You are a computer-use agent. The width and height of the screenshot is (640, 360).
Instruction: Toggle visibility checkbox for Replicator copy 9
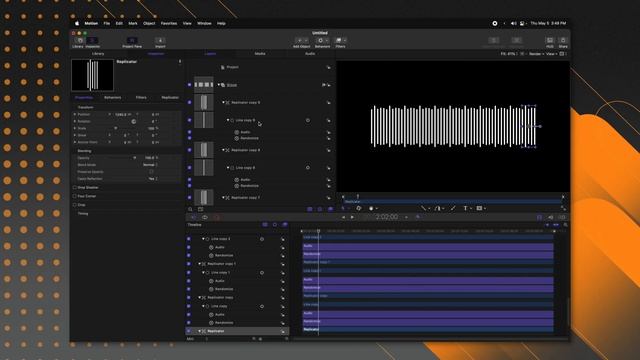(189, 102)
